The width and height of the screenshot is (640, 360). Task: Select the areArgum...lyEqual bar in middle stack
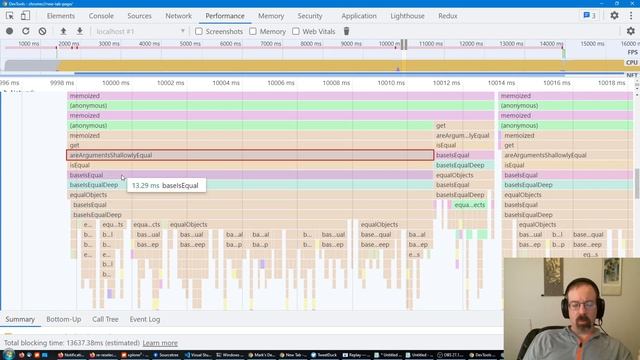point(464,136)
